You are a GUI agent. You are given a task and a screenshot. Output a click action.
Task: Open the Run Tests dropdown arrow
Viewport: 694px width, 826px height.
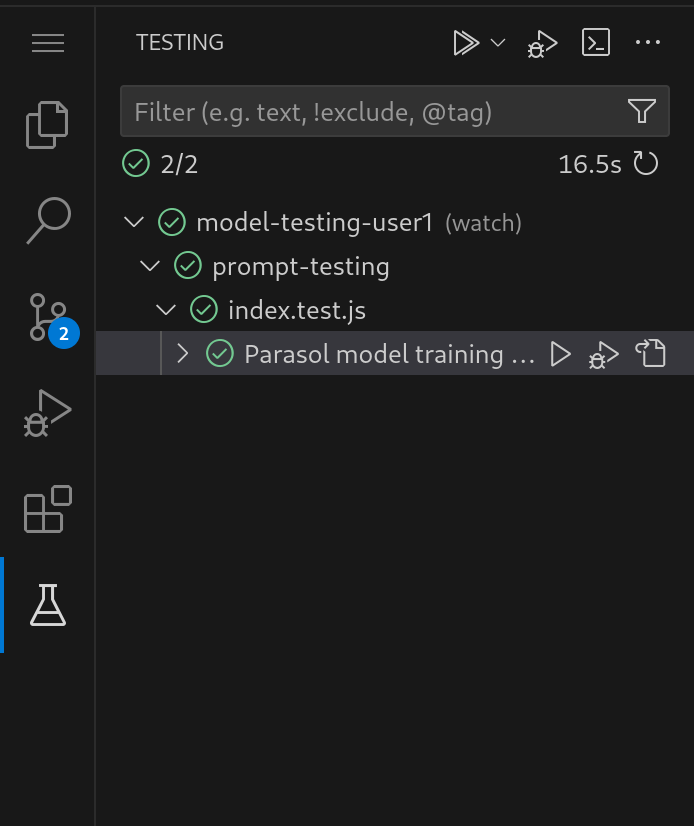[x=498, y=43]
